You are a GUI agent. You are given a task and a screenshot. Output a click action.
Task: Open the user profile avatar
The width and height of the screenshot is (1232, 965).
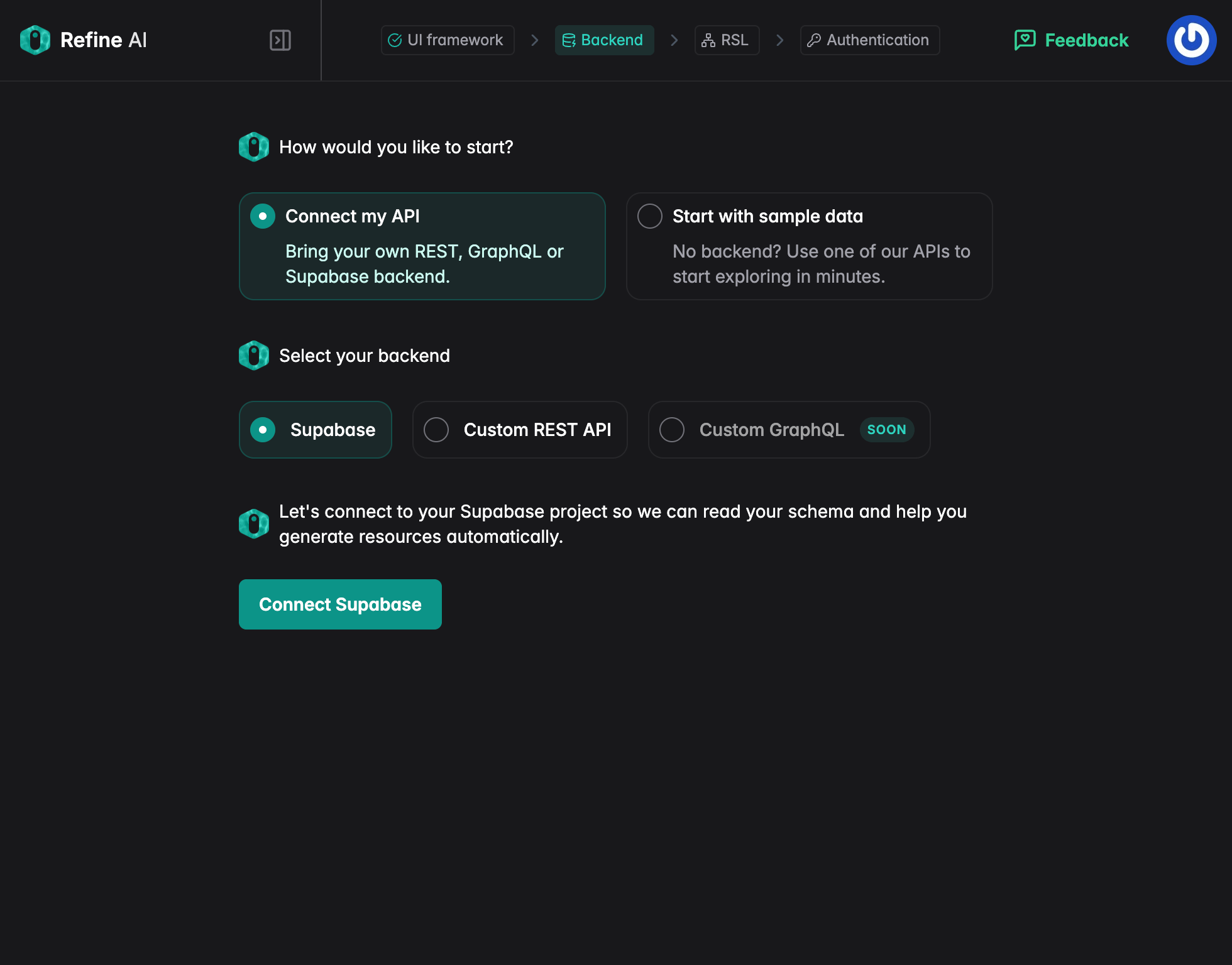[1191, 40]
